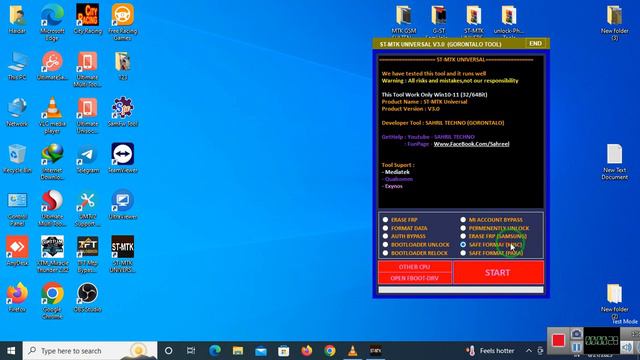Select the AnyDesk desktop icon
Image resolution: width=640 pixels, height=360 pixels.
(17, 250)
